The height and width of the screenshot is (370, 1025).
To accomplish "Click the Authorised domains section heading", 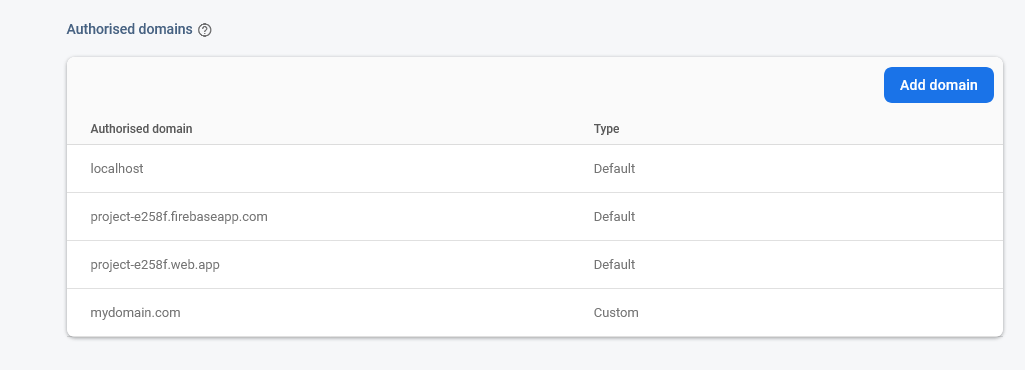I will (129, 29).
